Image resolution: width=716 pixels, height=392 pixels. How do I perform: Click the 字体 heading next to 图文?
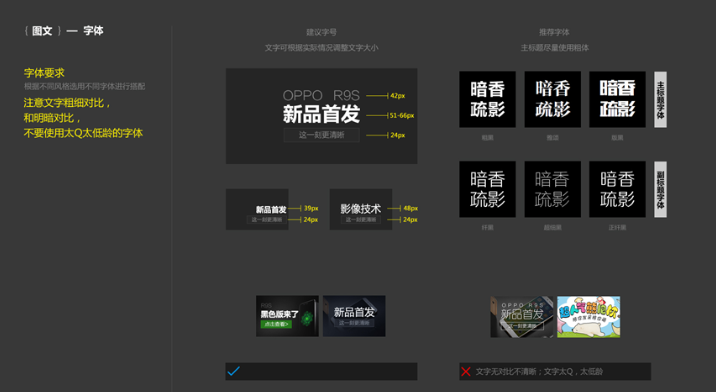coord(93,31)
